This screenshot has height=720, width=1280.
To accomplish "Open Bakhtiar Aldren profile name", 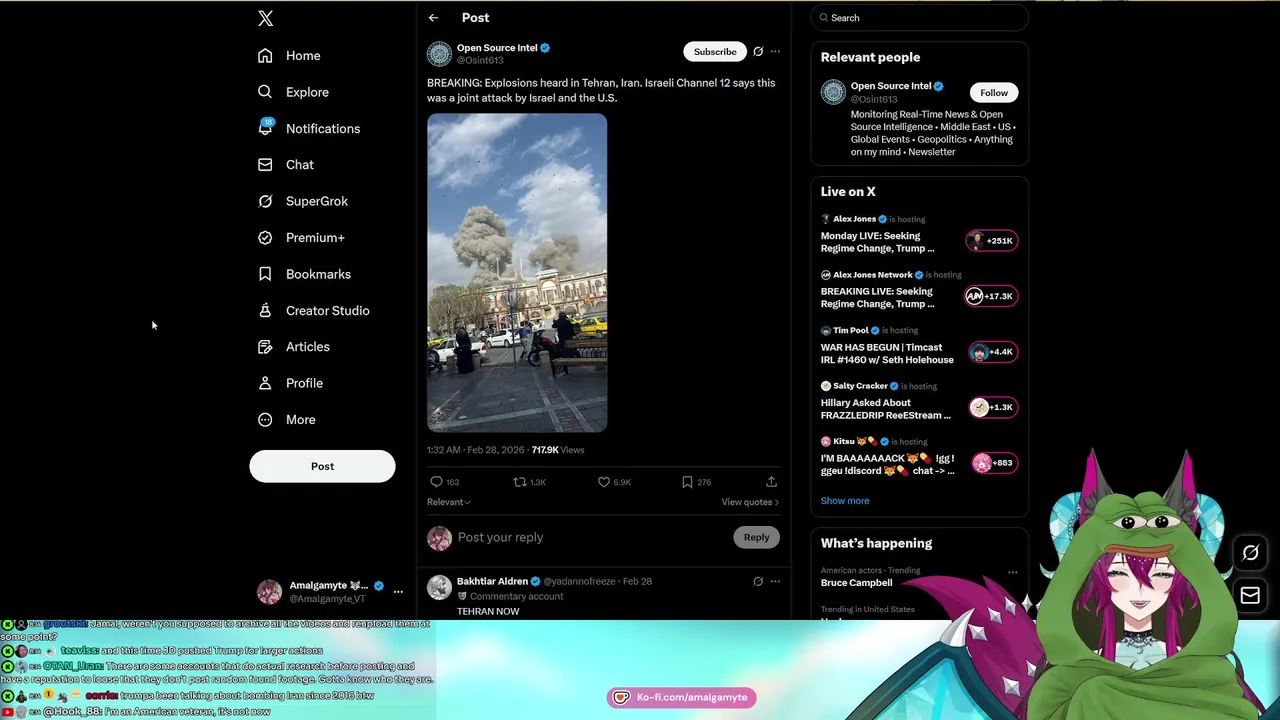I will (492, 581).
